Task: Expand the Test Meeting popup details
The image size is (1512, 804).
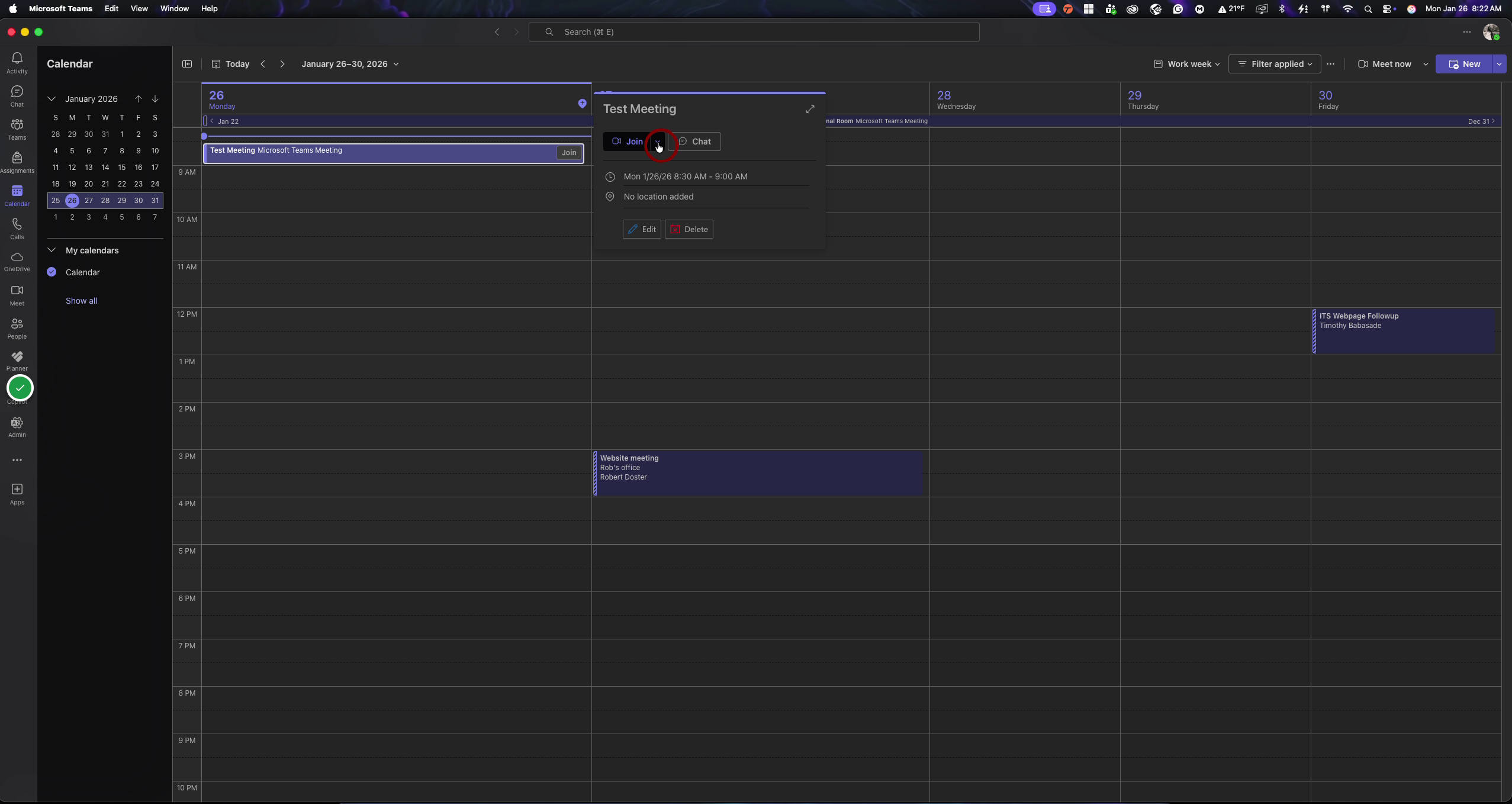Action: click(810, 110)
